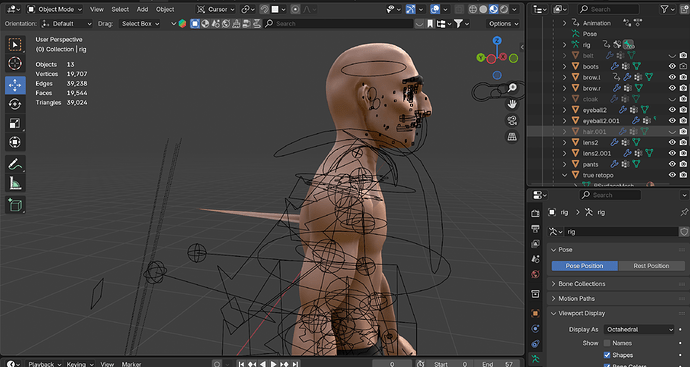
Task: Toggle X-ray mode in viewport header
Action: click(459, 9)
